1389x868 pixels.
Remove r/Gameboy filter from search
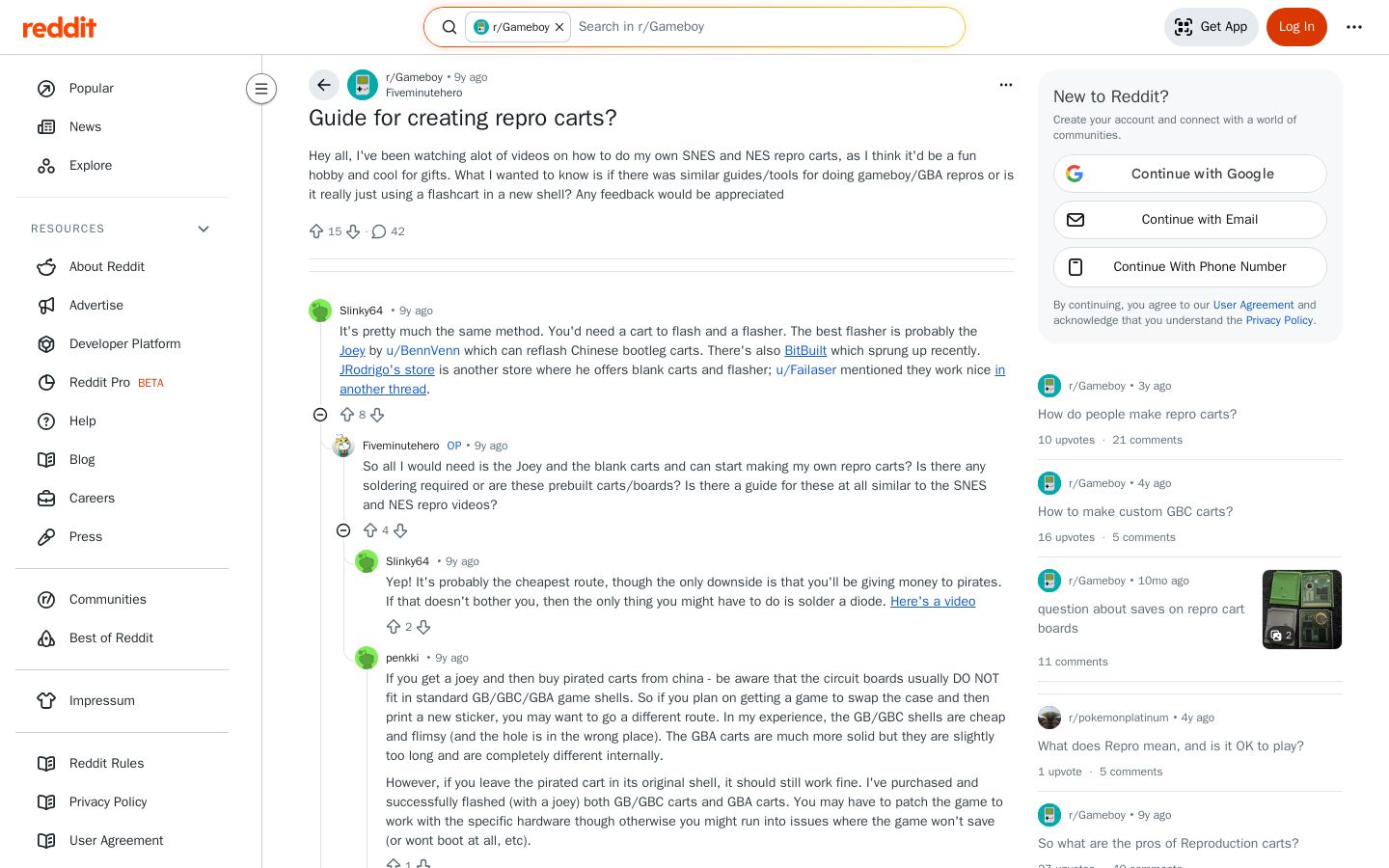(559, 27)
